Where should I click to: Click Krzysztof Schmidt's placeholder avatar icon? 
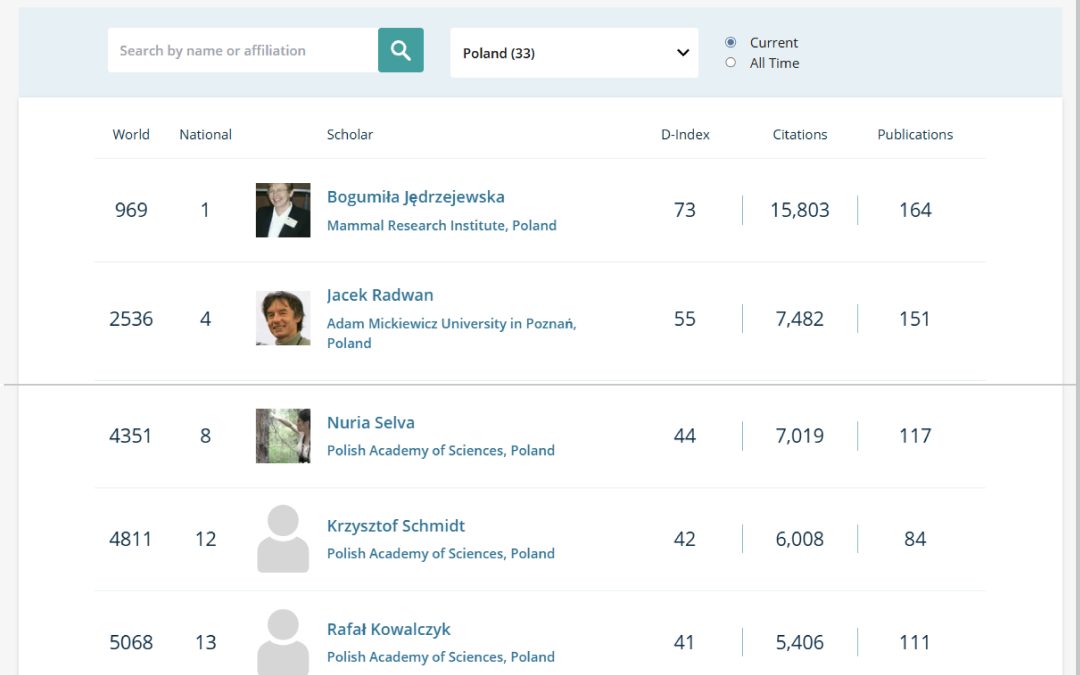(x=282, y=538)
